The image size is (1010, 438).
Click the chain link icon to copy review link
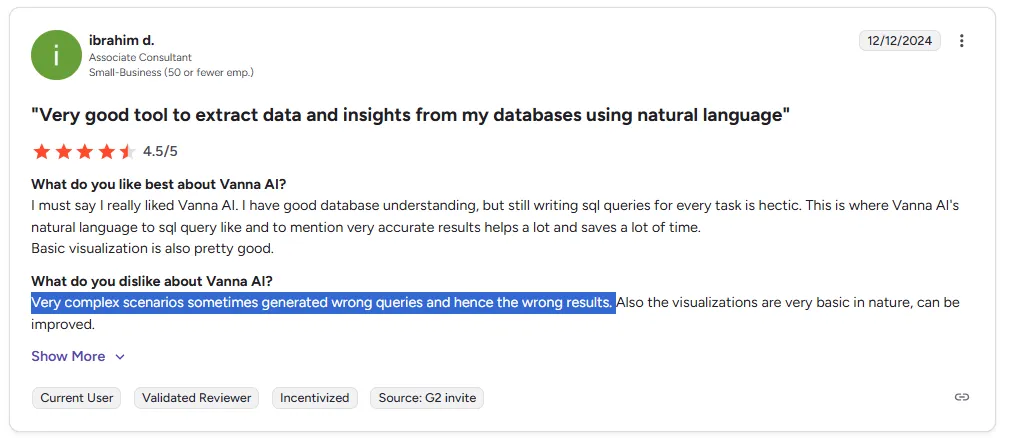coord(962,397)
